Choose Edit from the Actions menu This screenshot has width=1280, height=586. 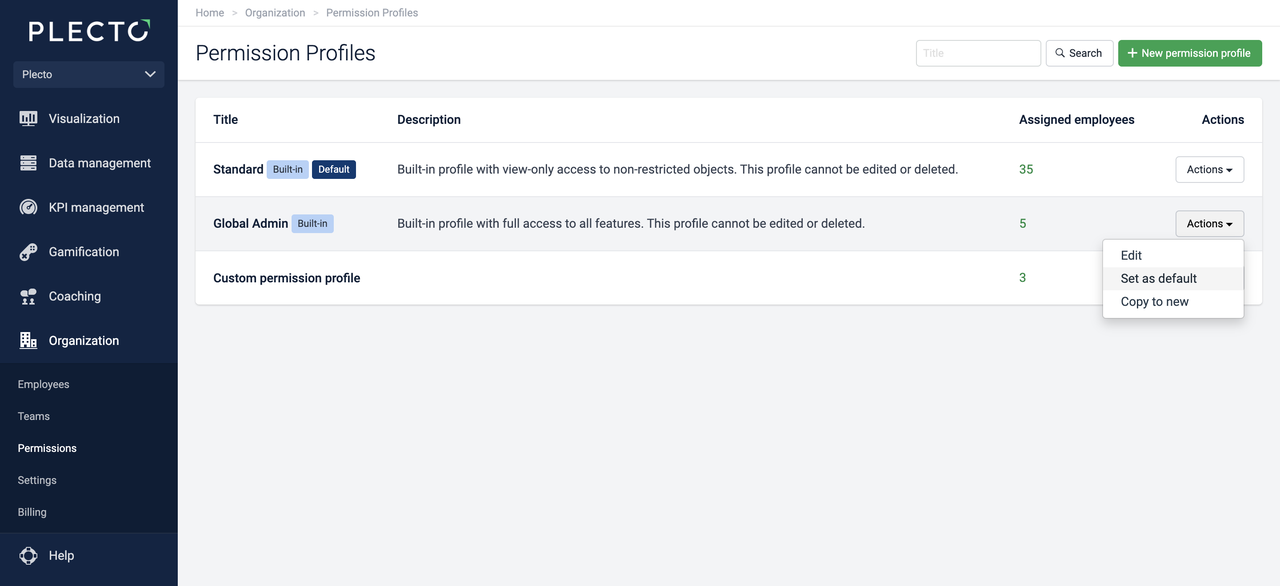[1131, 256]
